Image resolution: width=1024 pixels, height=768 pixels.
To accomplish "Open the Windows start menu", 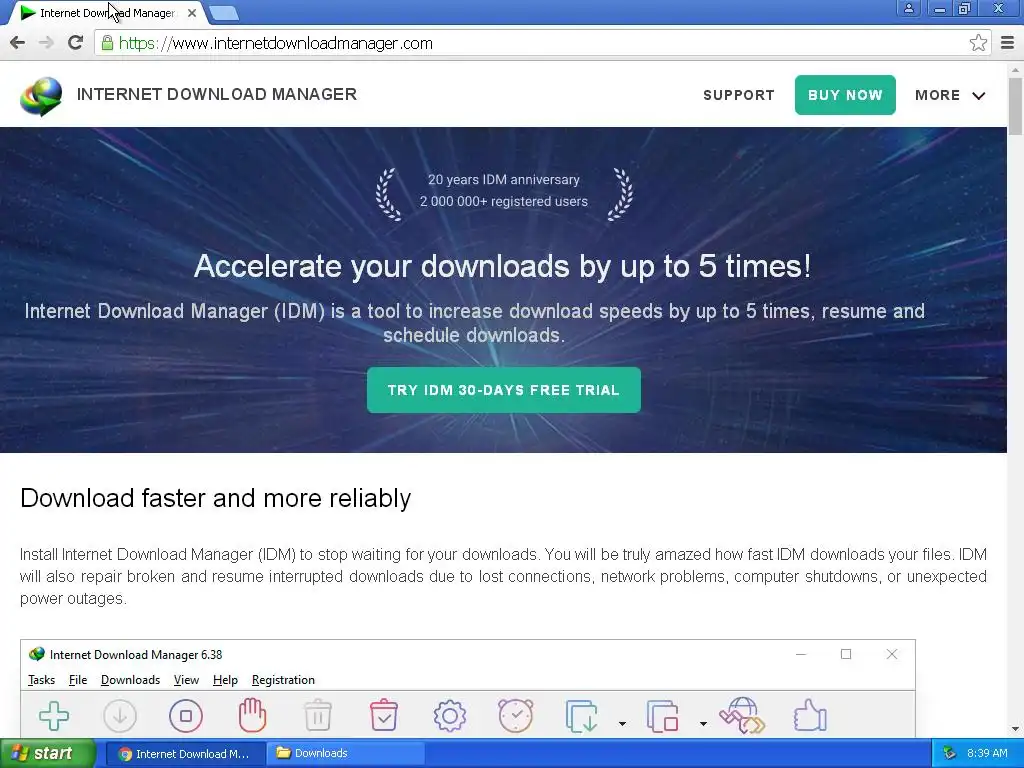I will (48, 753).
